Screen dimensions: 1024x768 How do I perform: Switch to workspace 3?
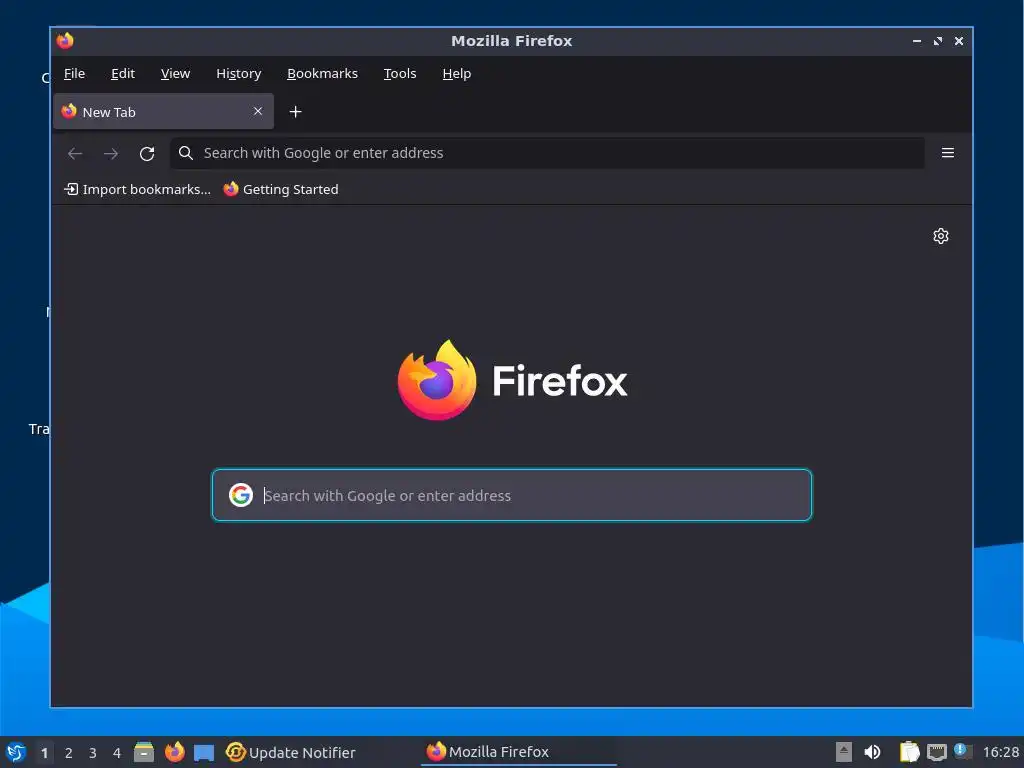93,753
